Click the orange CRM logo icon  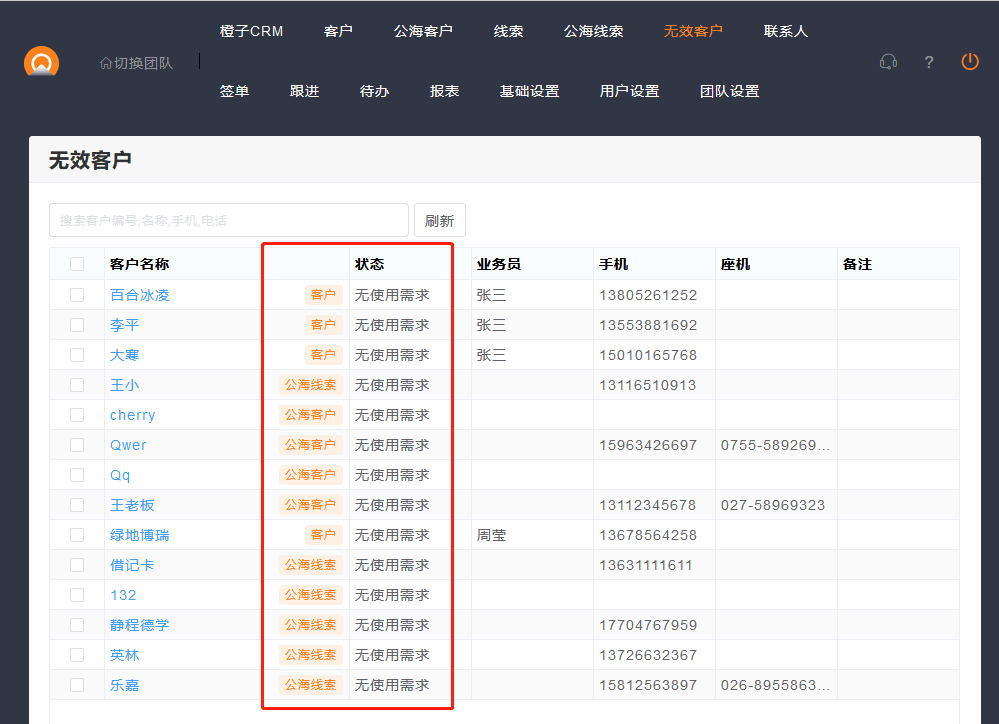pyautogui.click(x=41, y=62)
